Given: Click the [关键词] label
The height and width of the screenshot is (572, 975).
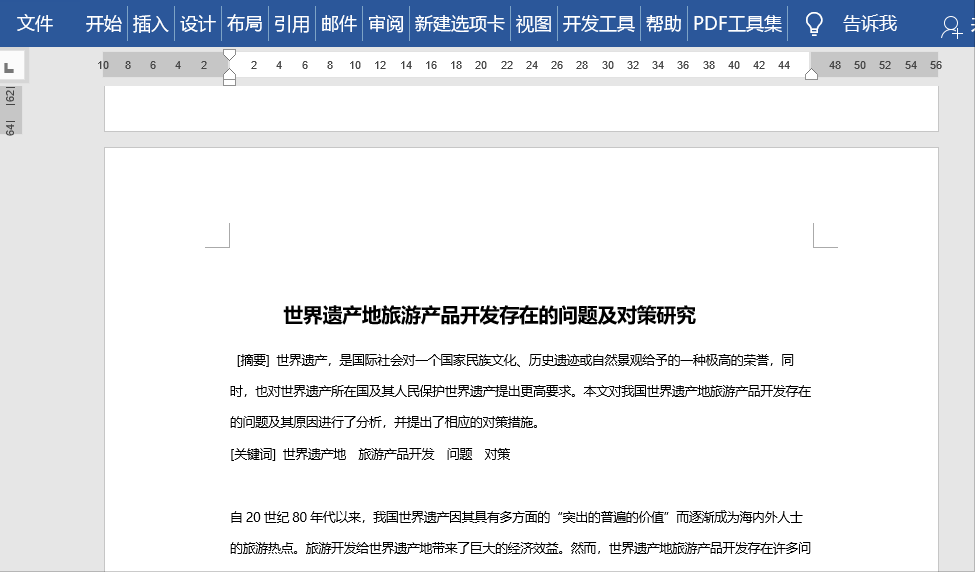Looking at the screenshot, I should tap(252, 454).
